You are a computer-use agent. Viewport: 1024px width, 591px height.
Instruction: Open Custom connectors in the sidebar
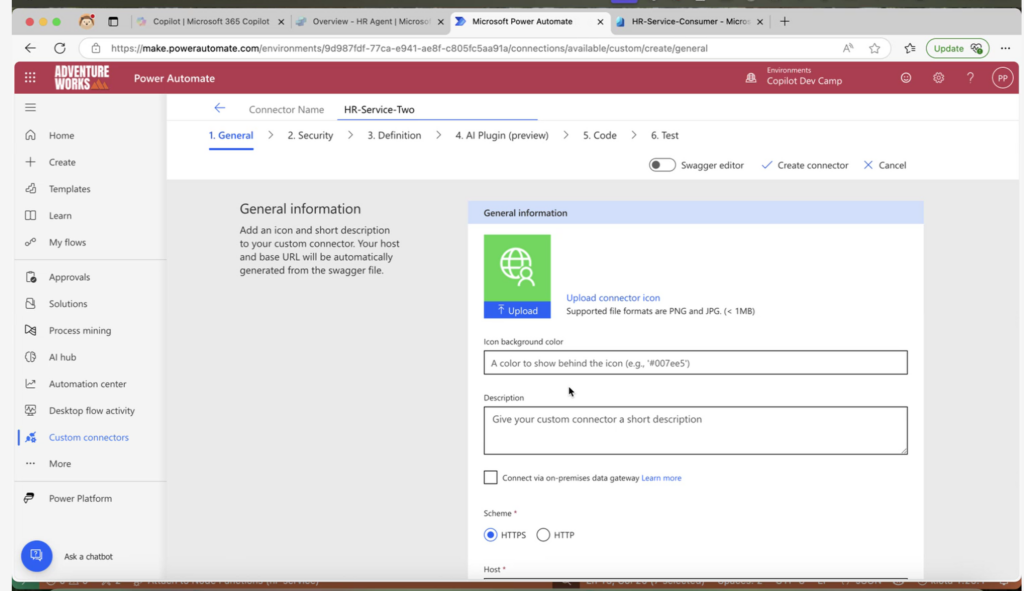pyautogui.click(x=88, y=438)
